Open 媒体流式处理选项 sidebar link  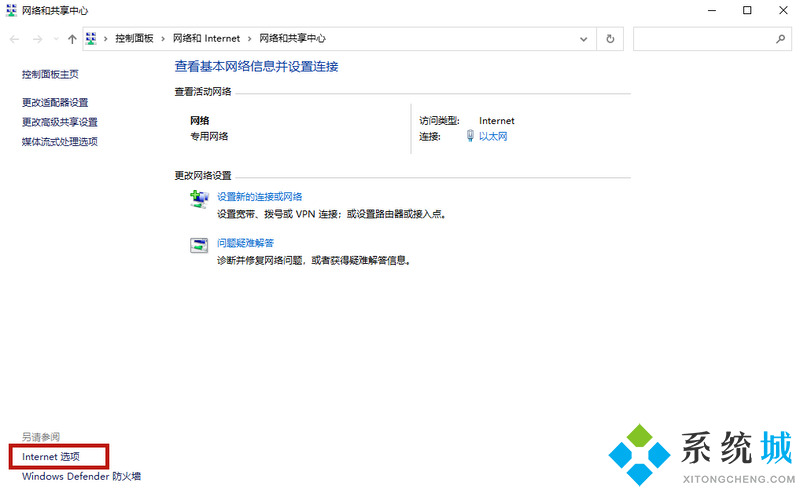tap(60, 141)
